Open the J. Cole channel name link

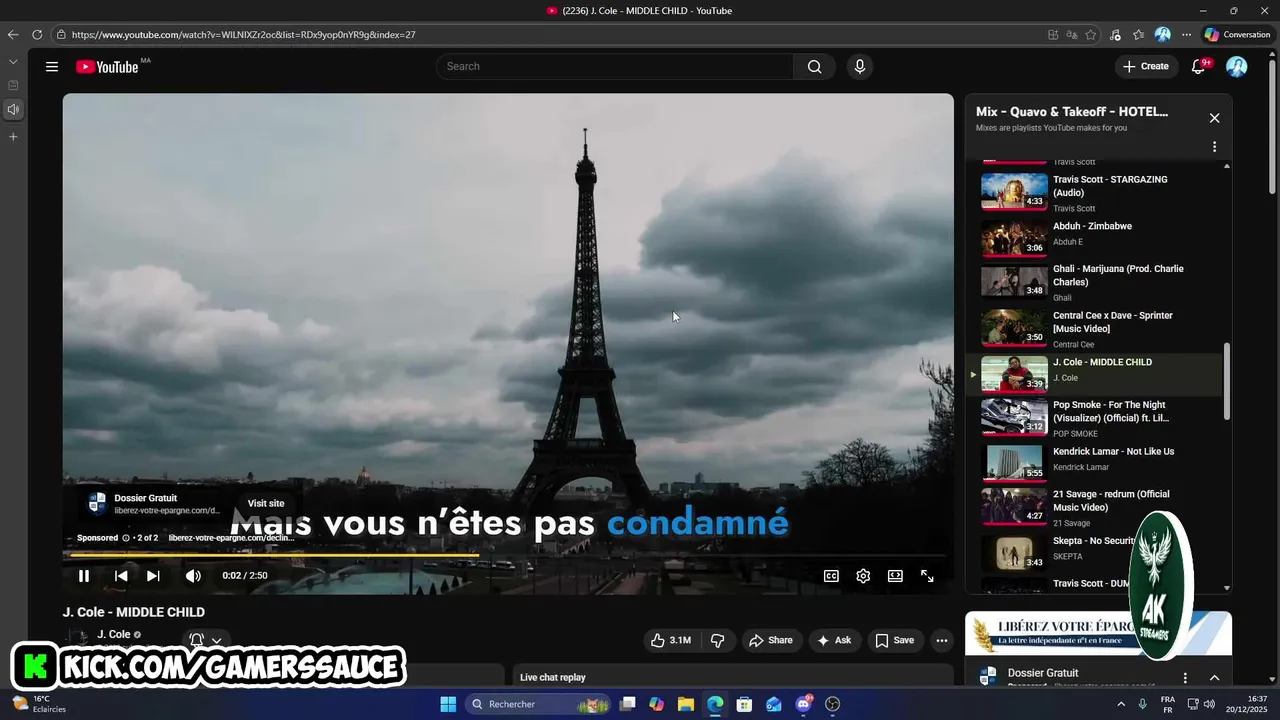point(113,635)
